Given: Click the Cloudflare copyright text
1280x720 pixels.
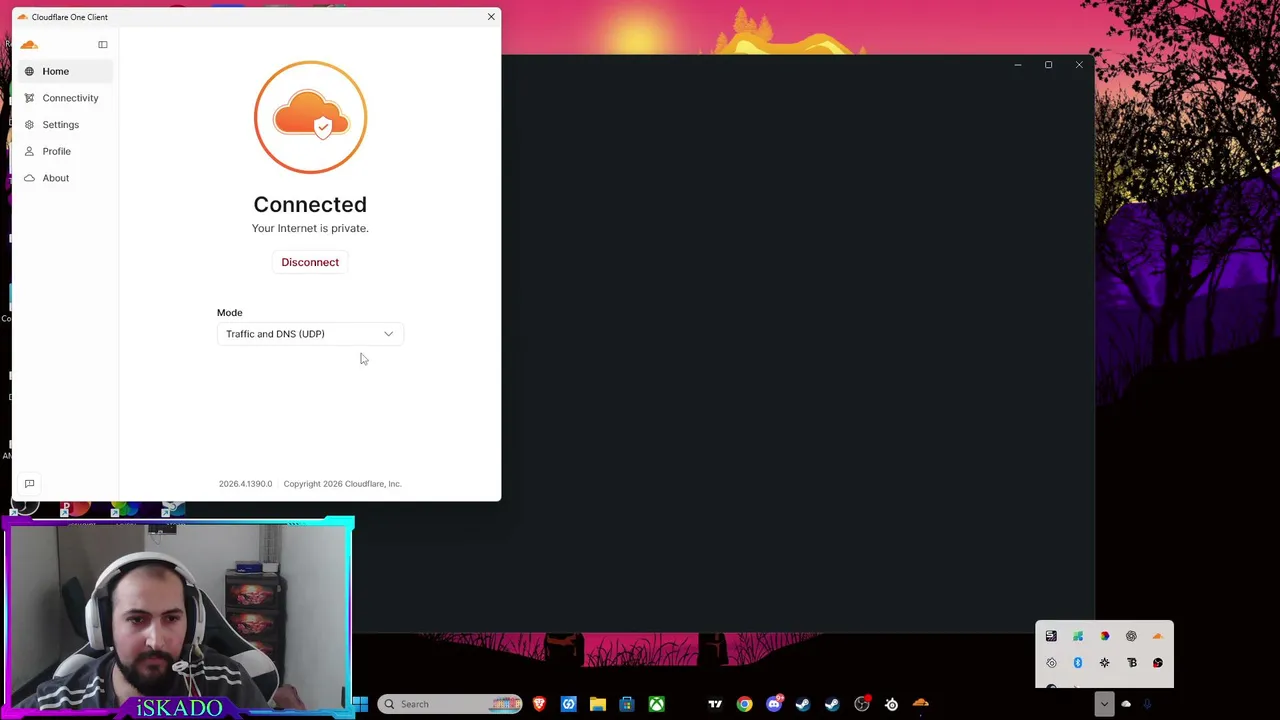Looking at the screenshot, I should coord(342,484).
